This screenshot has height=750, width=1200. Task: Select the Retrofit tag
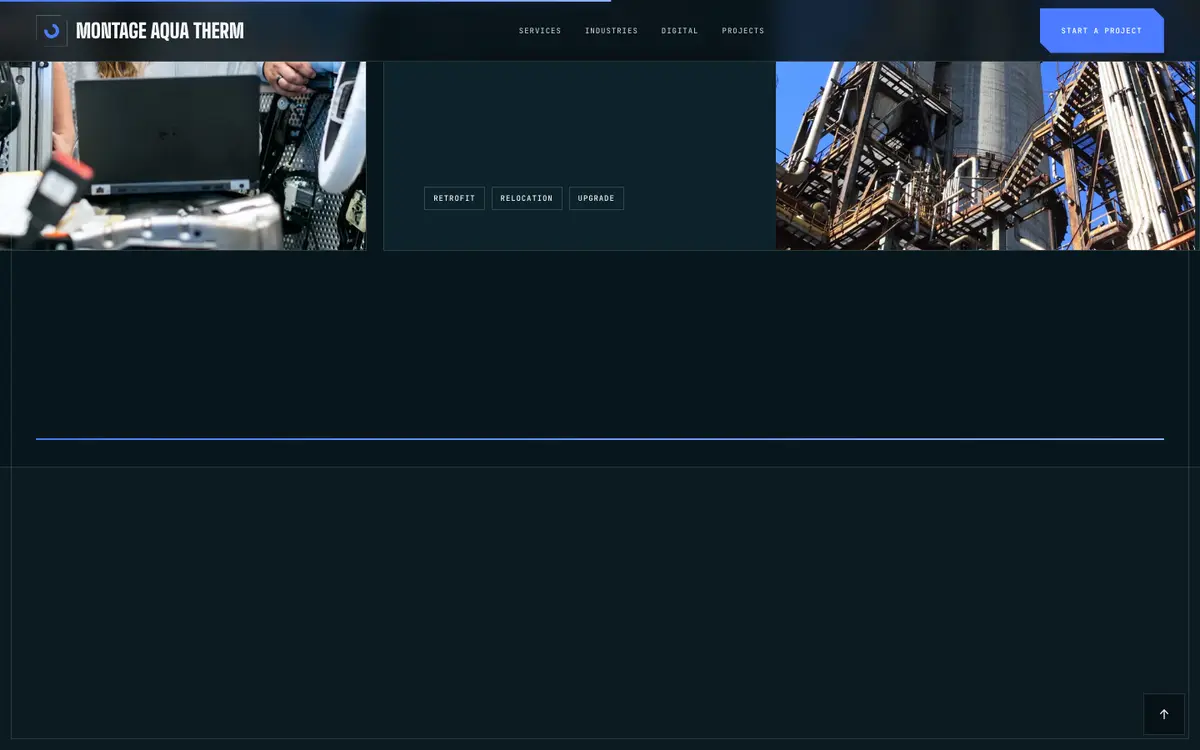[x=454, y=198]
